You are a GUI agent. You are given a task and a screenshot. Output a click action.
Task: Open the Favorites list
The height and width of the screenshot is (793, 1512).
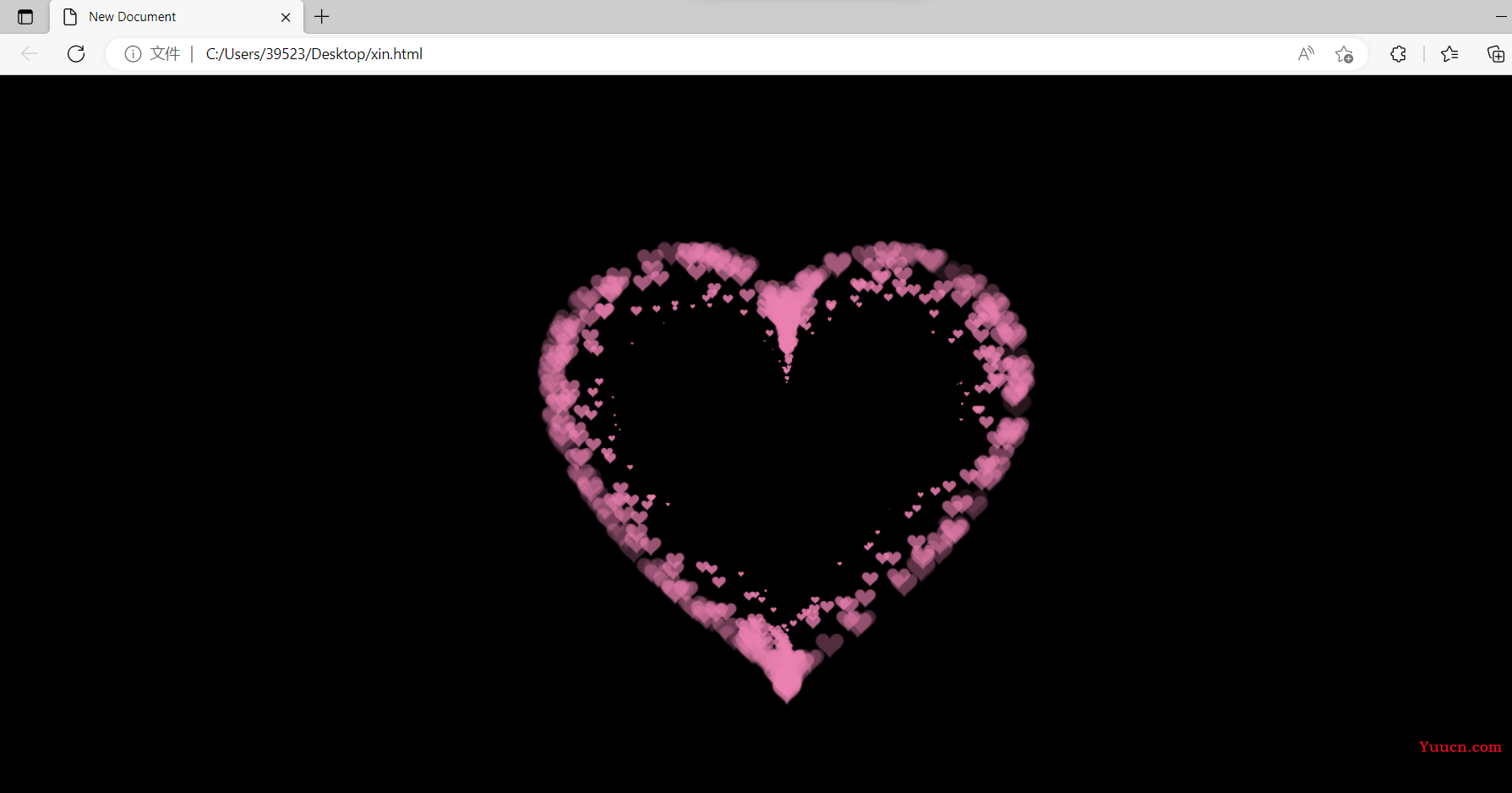click(x=1449, y=54)
